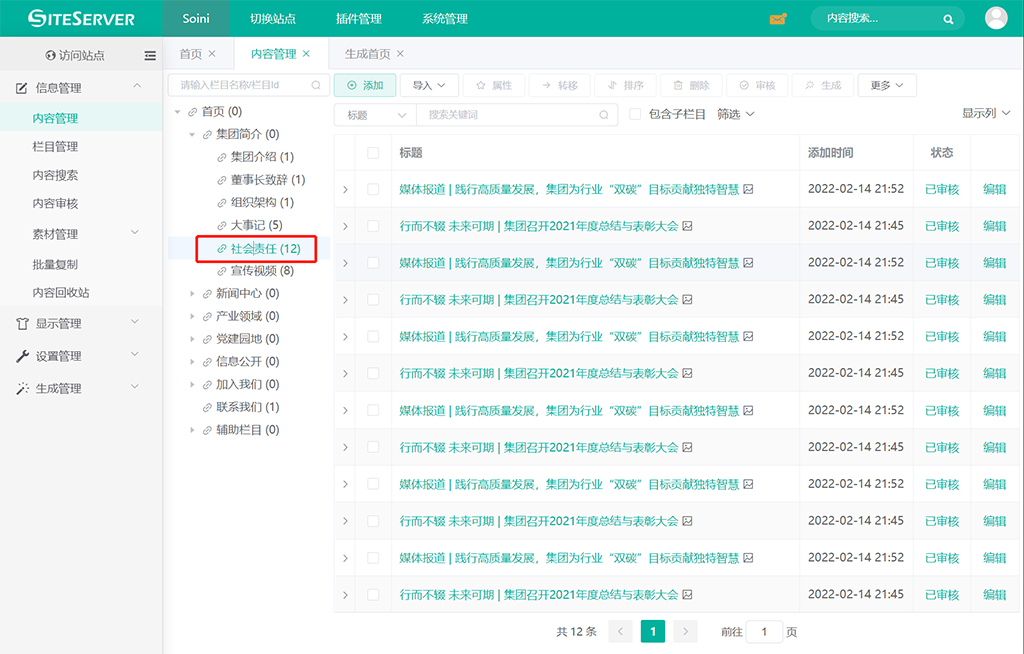
Task: Click the search magnifier in top bar
Action: 948,19
